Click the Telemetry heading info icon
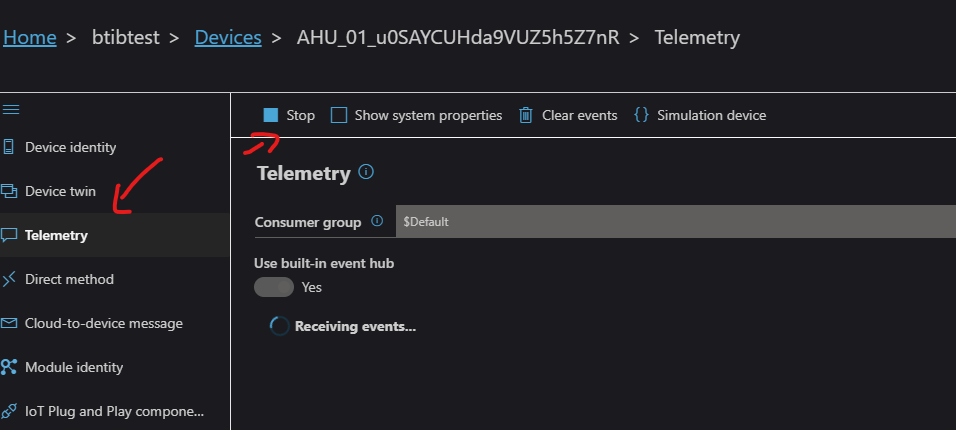Viewport: 956px width, 430px height. coord(366,173)
